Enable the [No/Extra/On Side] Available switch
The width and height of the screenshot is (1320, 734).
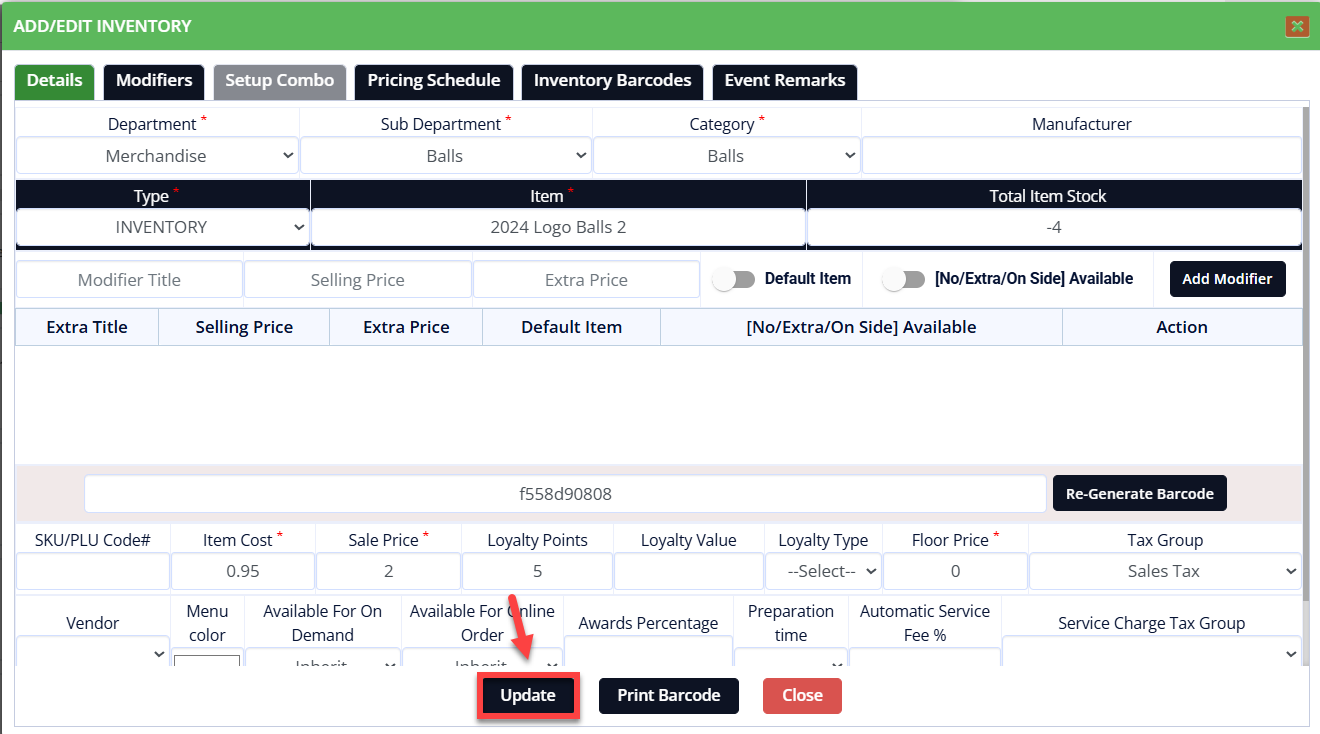[904, 280]
